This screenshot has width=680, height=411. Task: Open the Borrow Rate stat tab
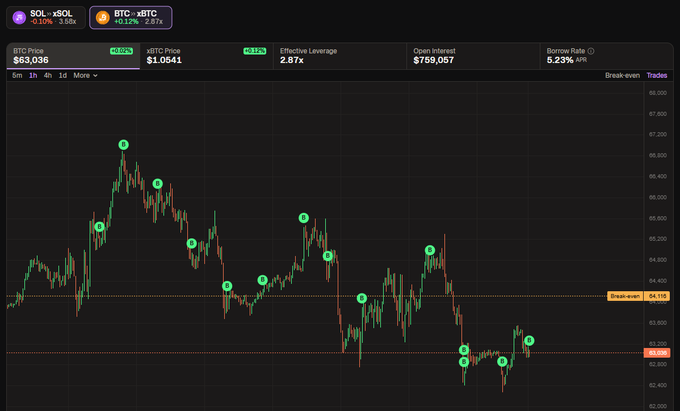click(x=606, y=56)
